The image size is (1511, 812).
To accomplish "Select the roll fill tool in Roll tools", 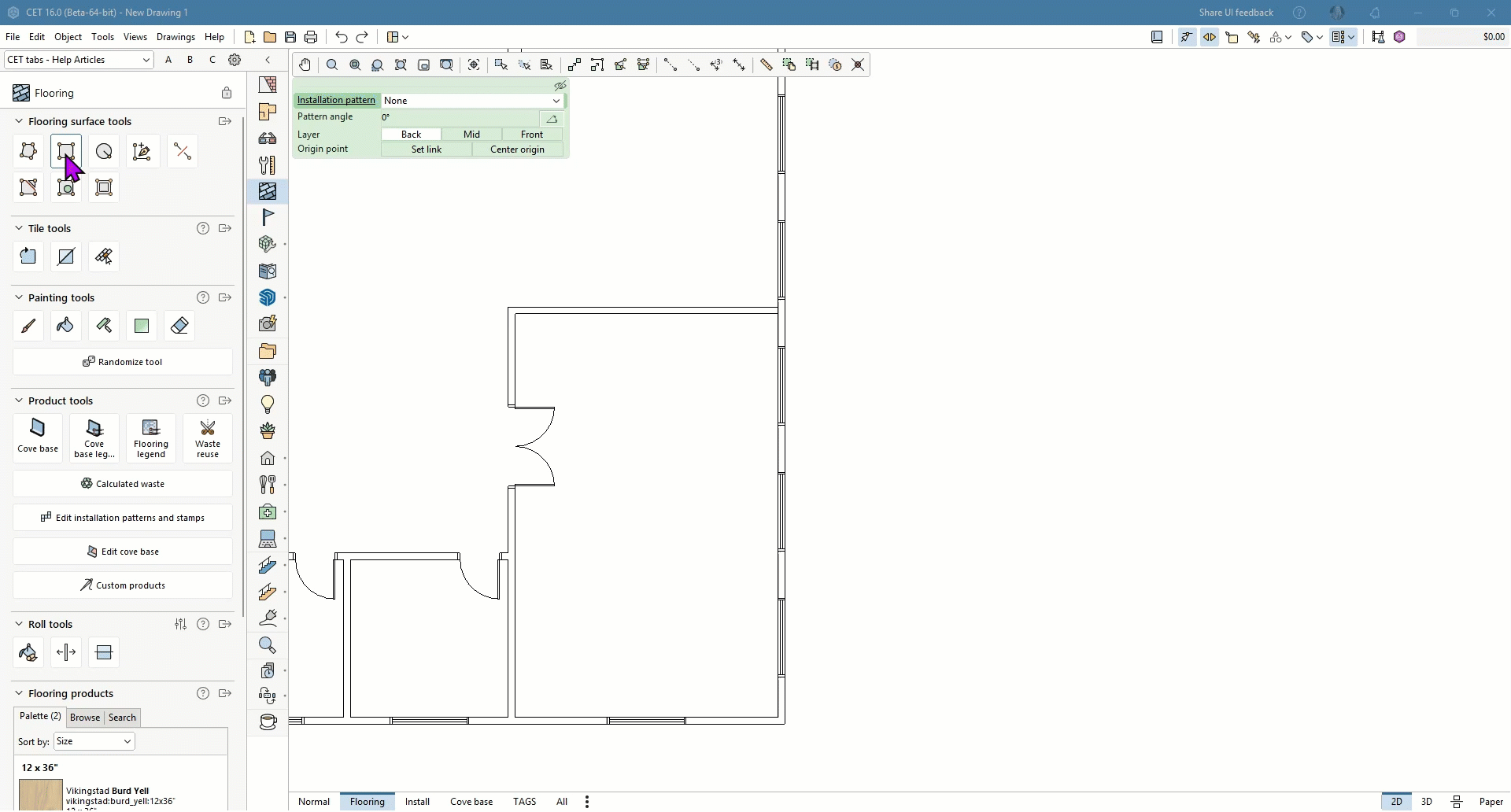I will click(x=28, y=653).
